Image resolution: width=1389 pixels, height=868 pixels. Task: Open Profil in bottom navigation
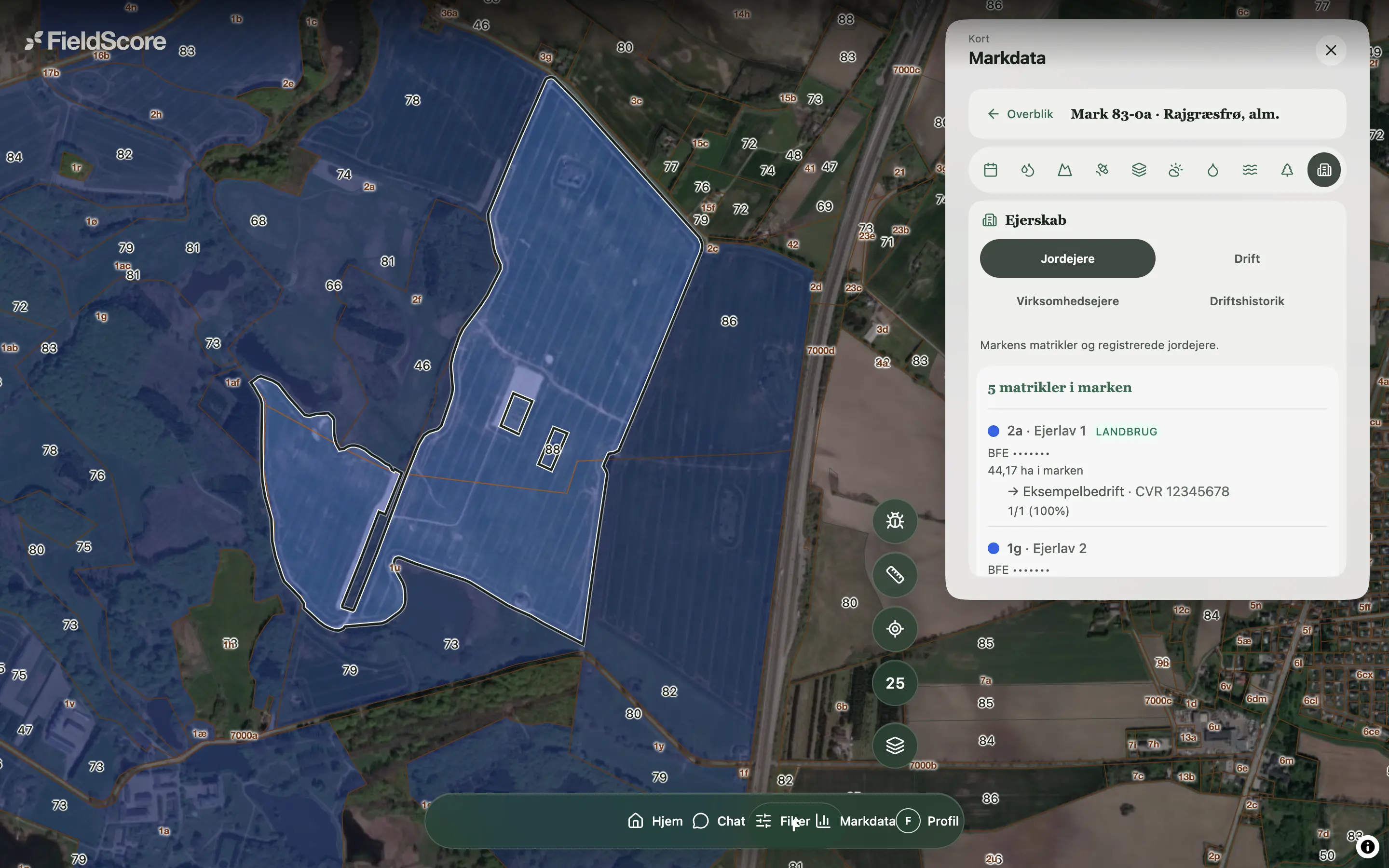(928, 821)
